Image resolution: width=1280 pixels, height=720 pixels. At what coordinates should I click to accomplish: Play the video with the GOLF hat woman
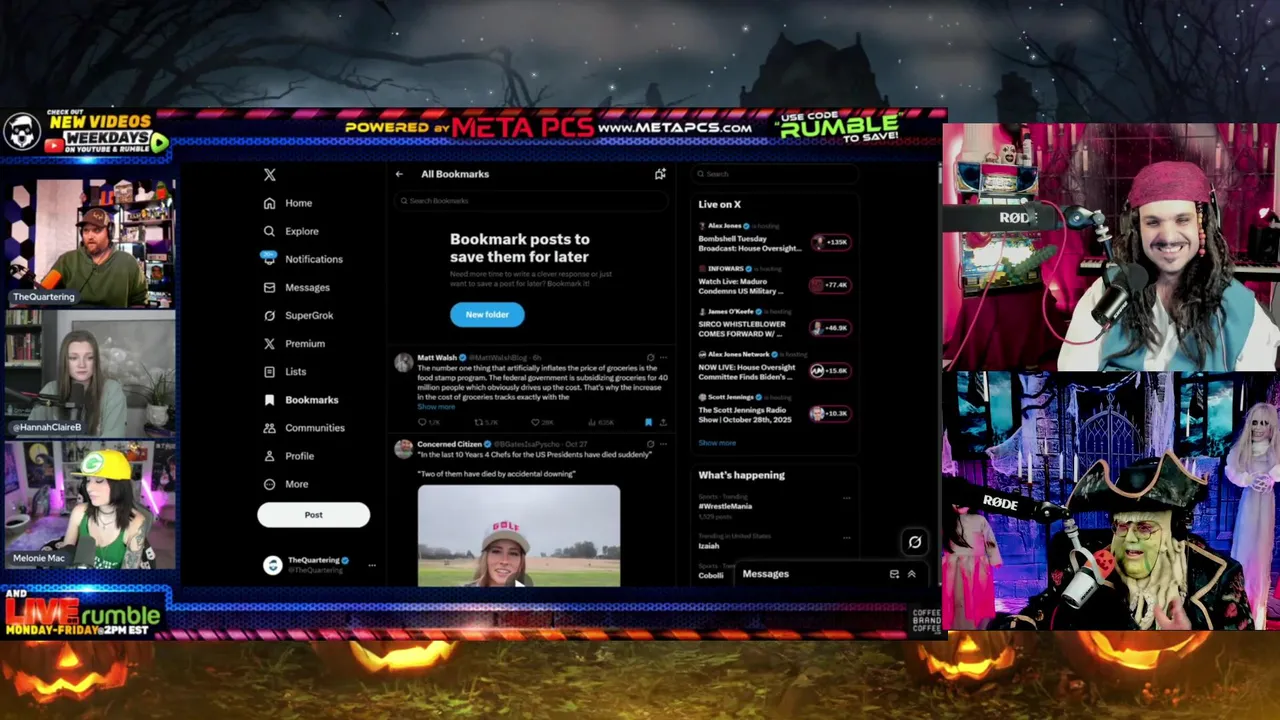pyautogui.click(x=519, y=536)
